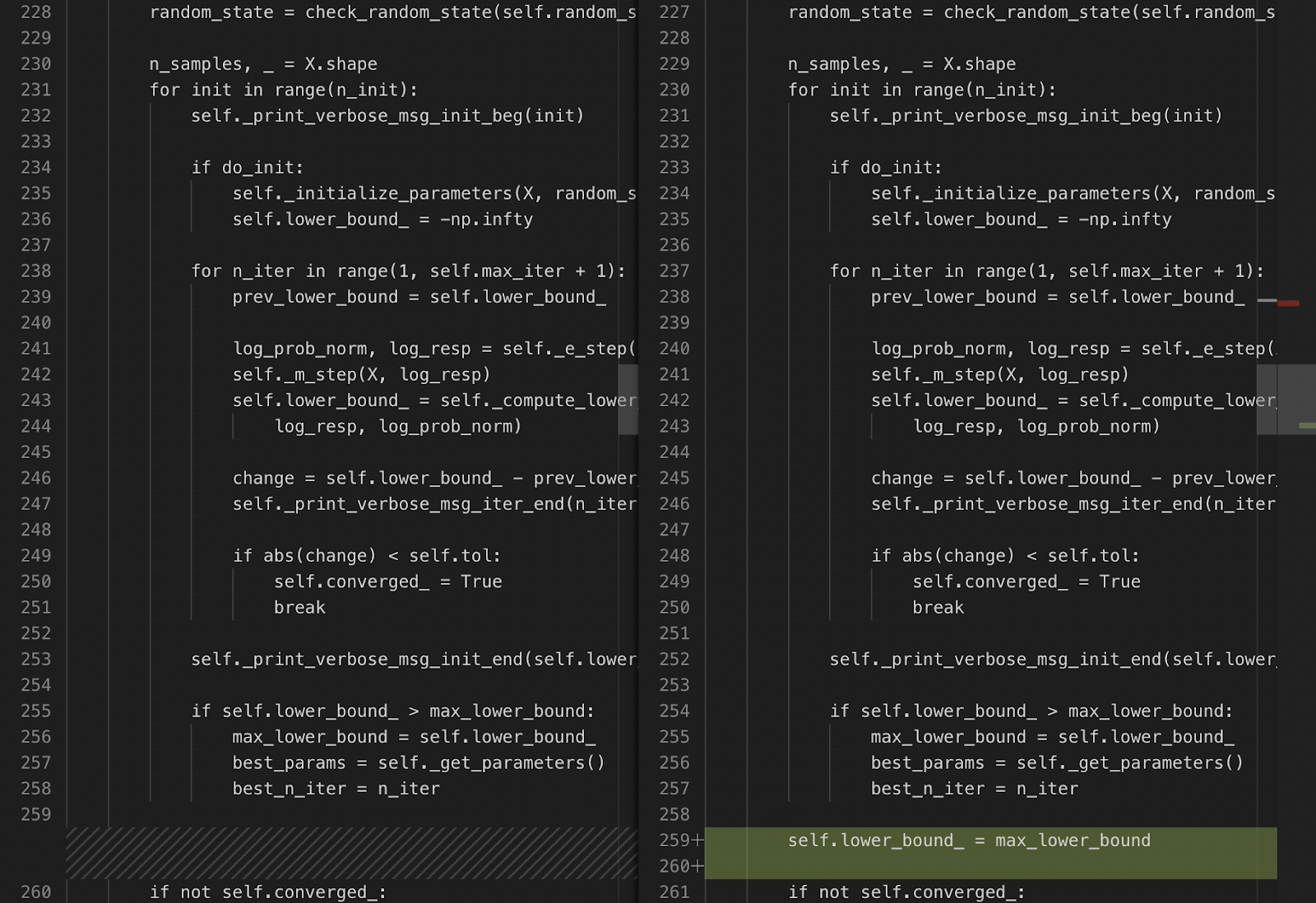Click 'for init in range(n_init):' on right line 230
Screen dimensions: 1316x903
(922, 90)
